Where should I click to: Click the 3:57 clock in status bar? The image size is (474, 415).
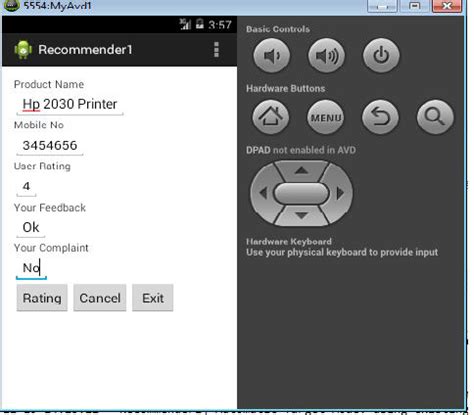(220, 25)
